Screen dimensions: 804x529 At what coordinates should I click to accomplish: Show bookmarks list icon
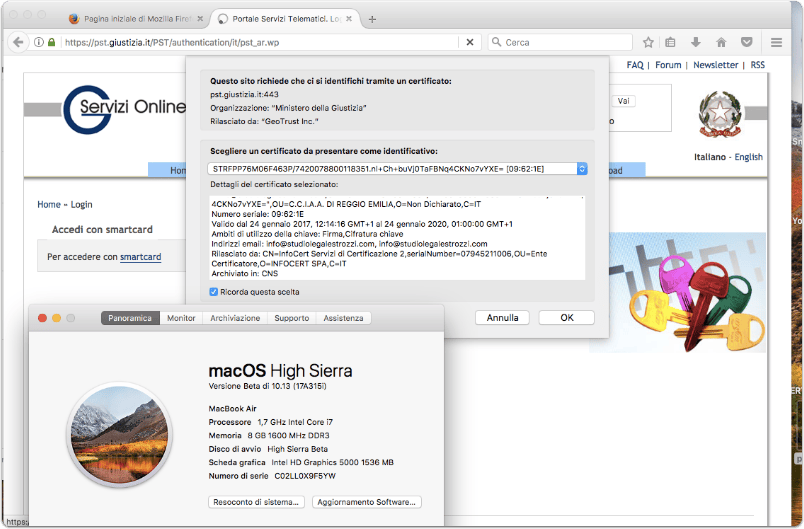670,42
